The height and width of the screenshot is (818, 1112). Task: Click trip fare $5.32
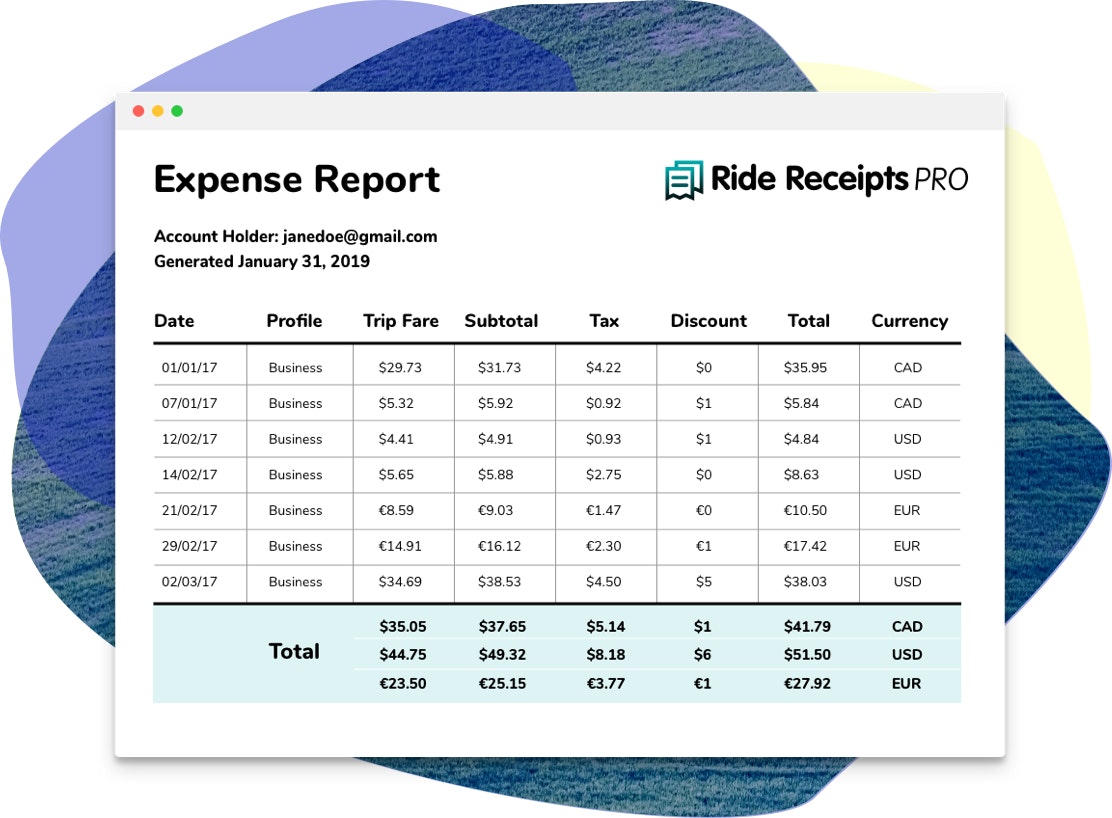(x=396, y=403)
